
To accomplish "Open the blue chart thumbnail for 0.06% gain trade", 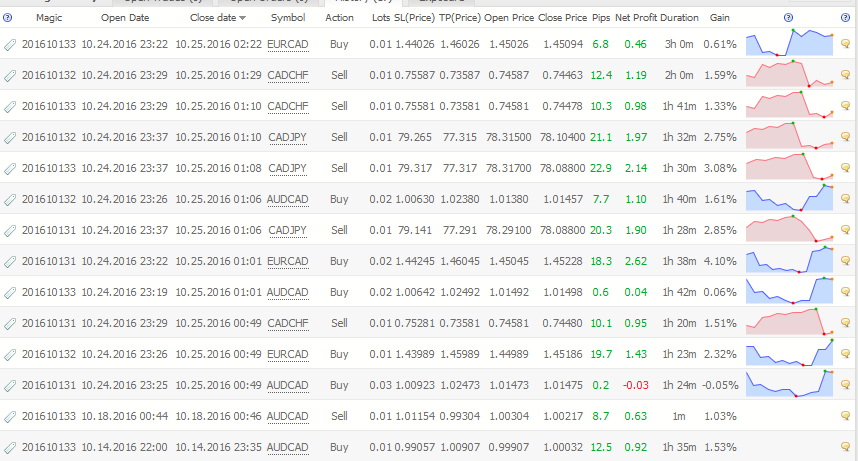I will 789,291.
